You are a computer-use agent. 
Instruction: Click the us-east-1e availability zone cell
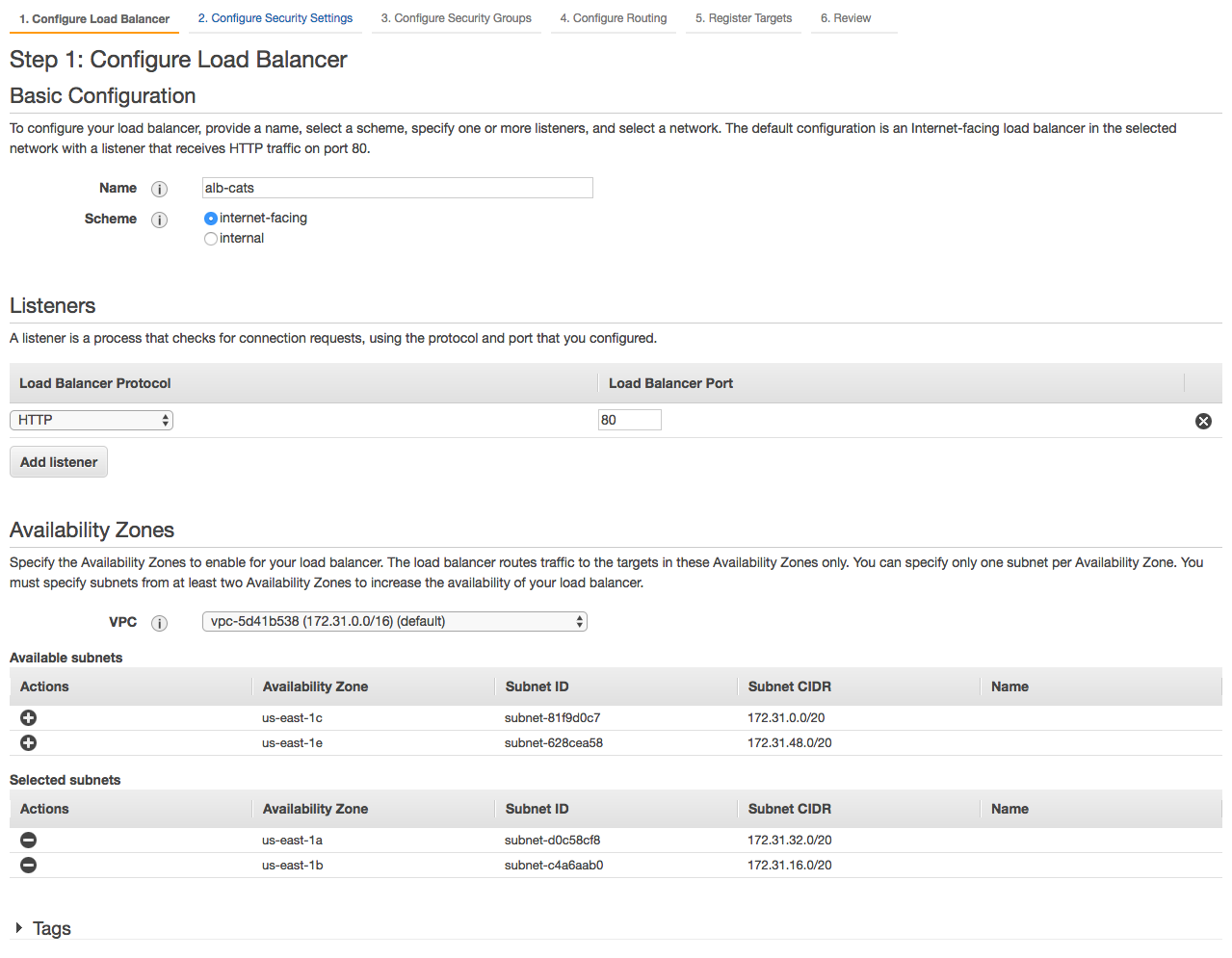pos(292,742)
